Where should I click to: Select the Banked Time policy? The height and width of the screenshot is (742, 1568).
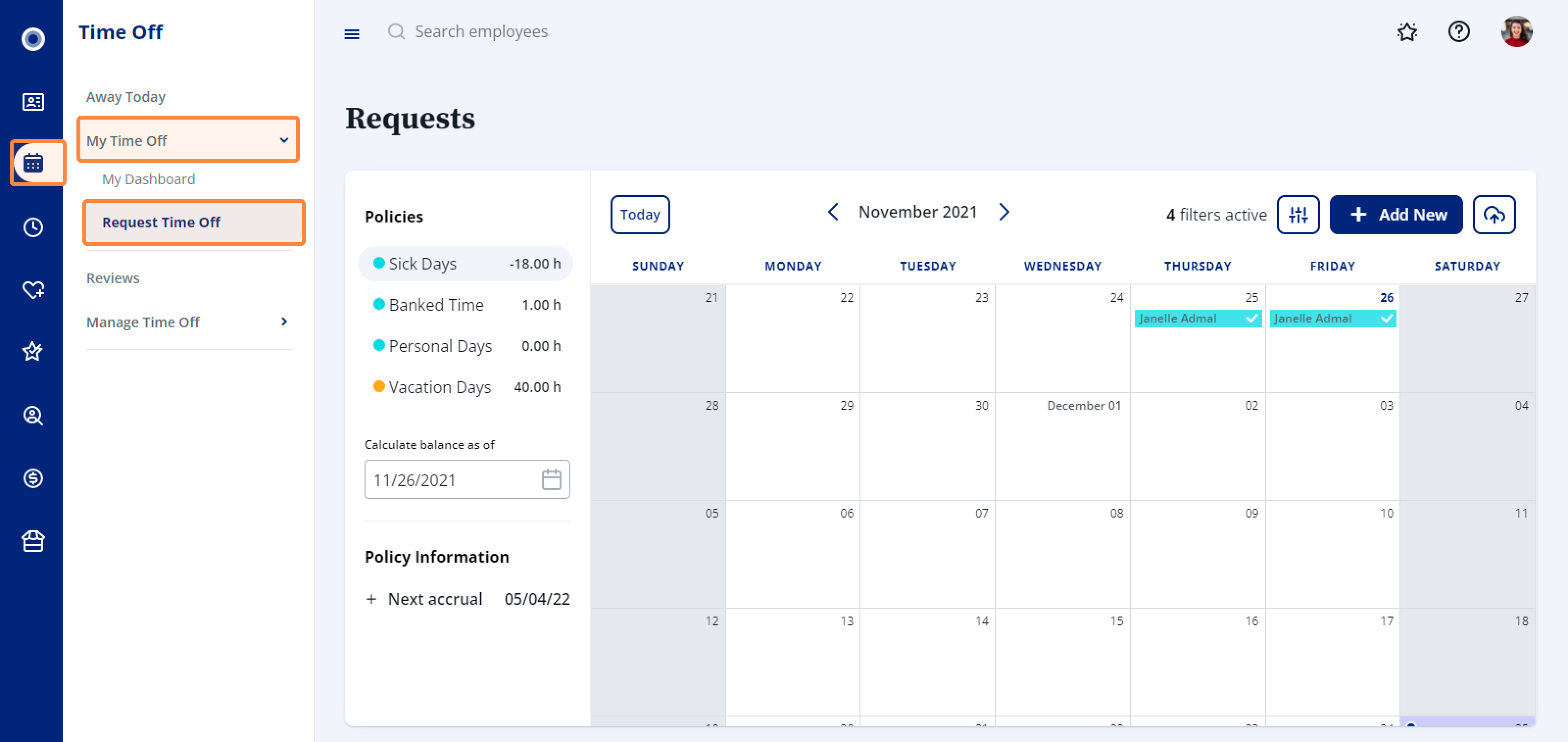coord(465,304)
